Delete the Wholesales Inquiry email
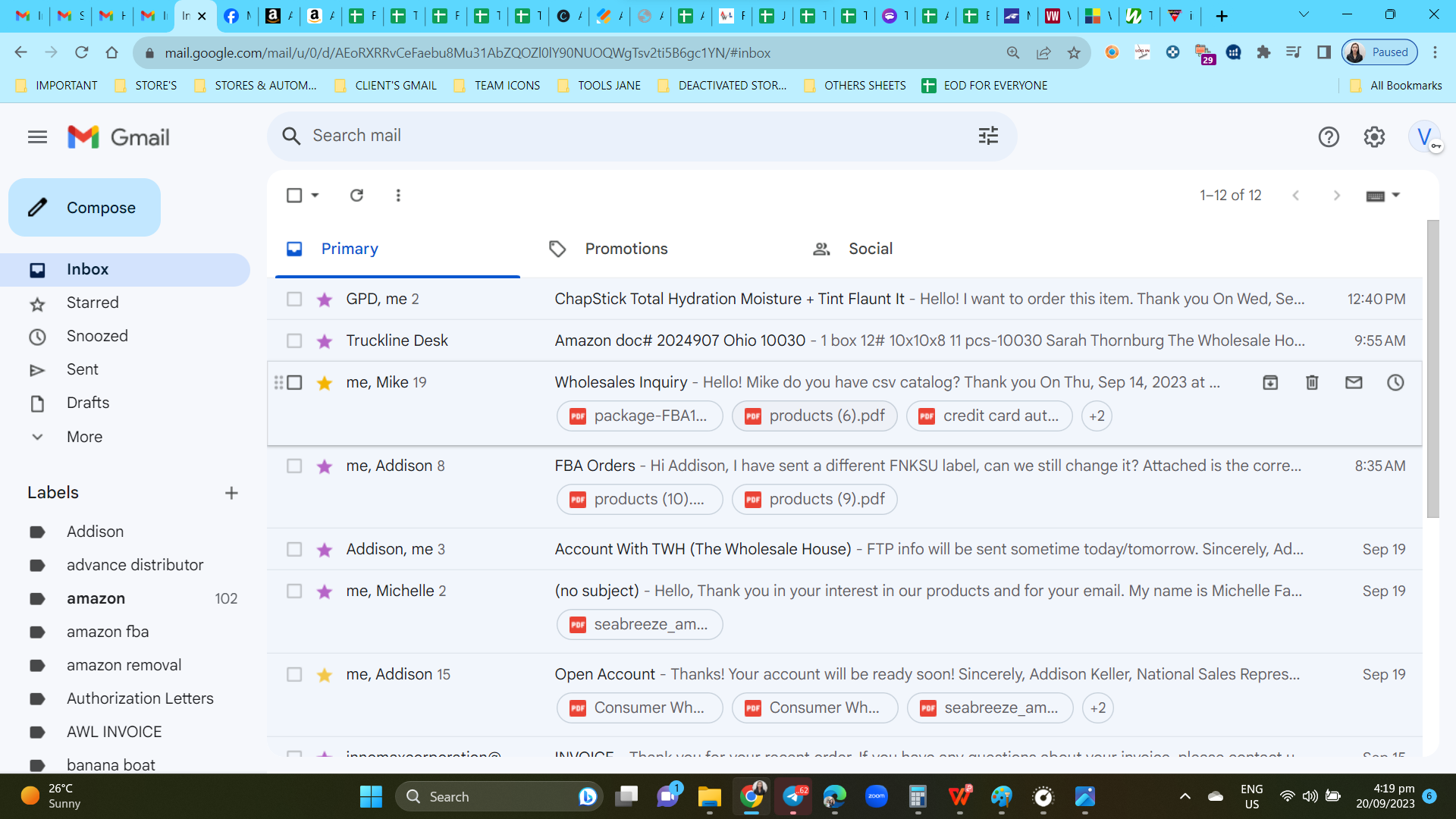This screenshot has height=819, width=1456. coord(1312,382)
